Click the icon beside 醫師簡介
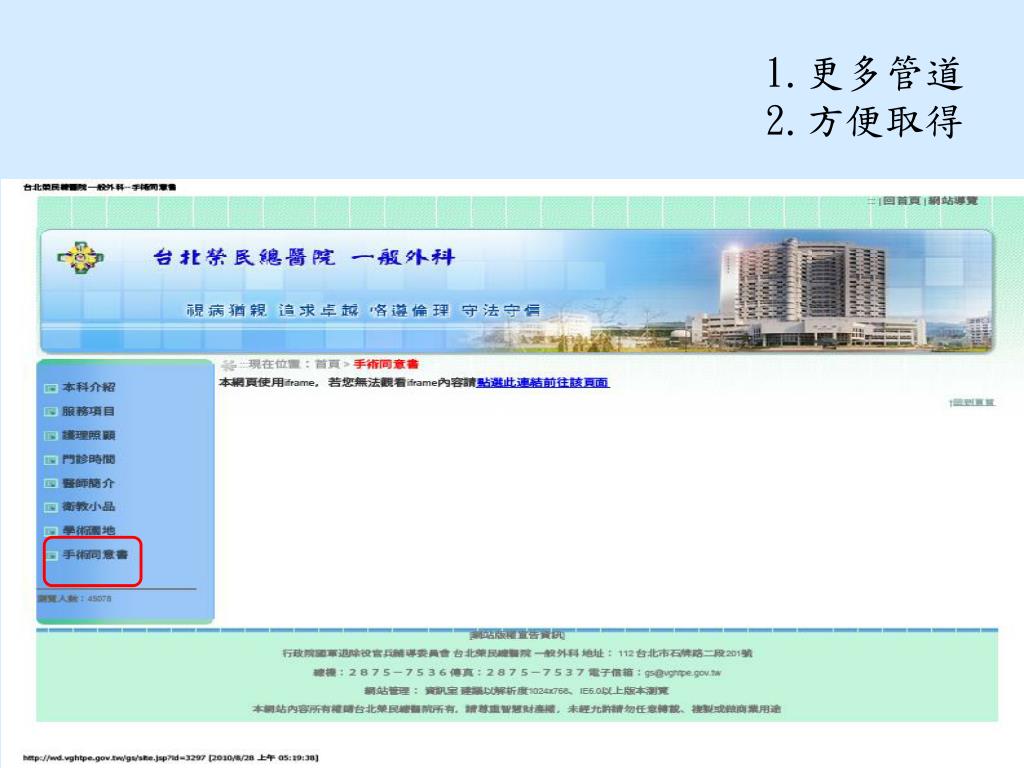This screenshot has width=1024, height=768. (51, 483)
